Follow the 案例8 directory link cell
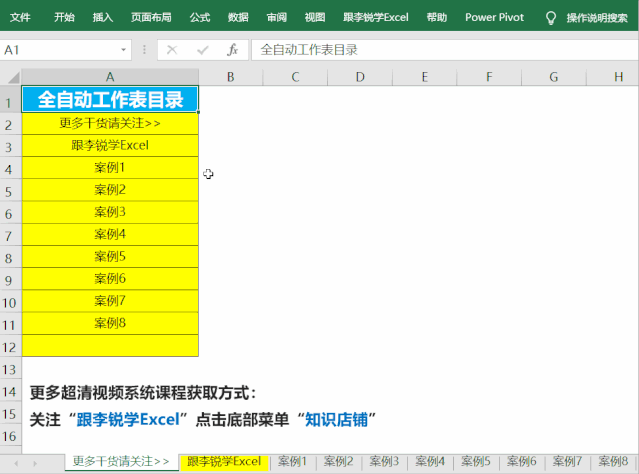 pyautogui.click(x=110, y=324)
